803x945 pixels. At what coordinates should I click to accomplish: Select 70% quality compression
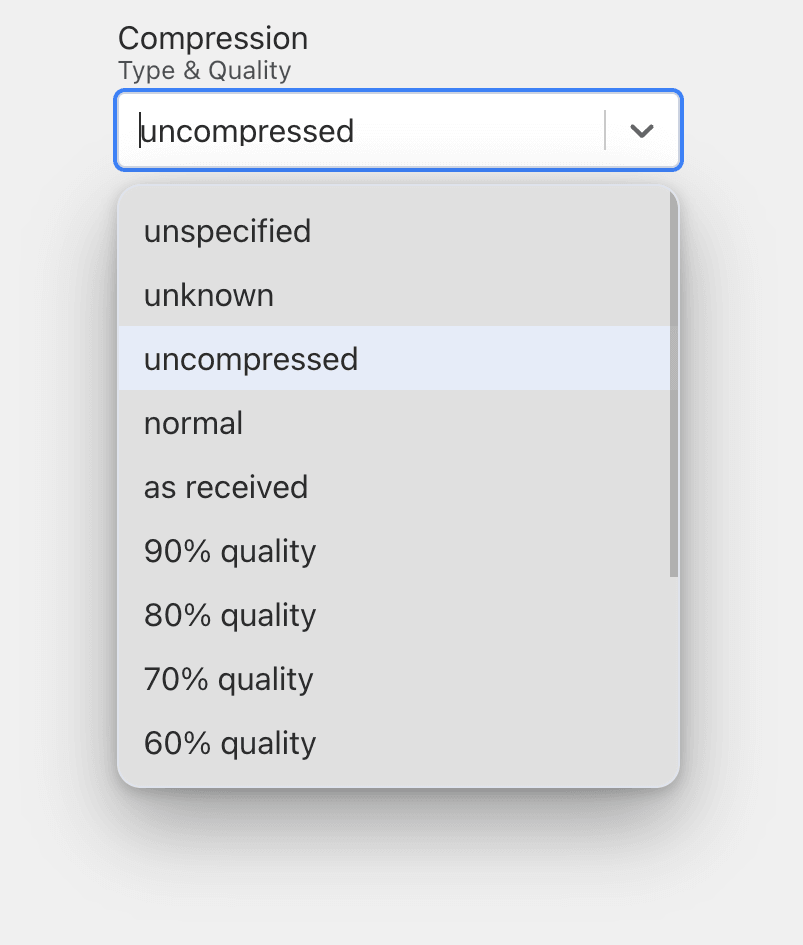pyautogui.click(x=230, y=679)
